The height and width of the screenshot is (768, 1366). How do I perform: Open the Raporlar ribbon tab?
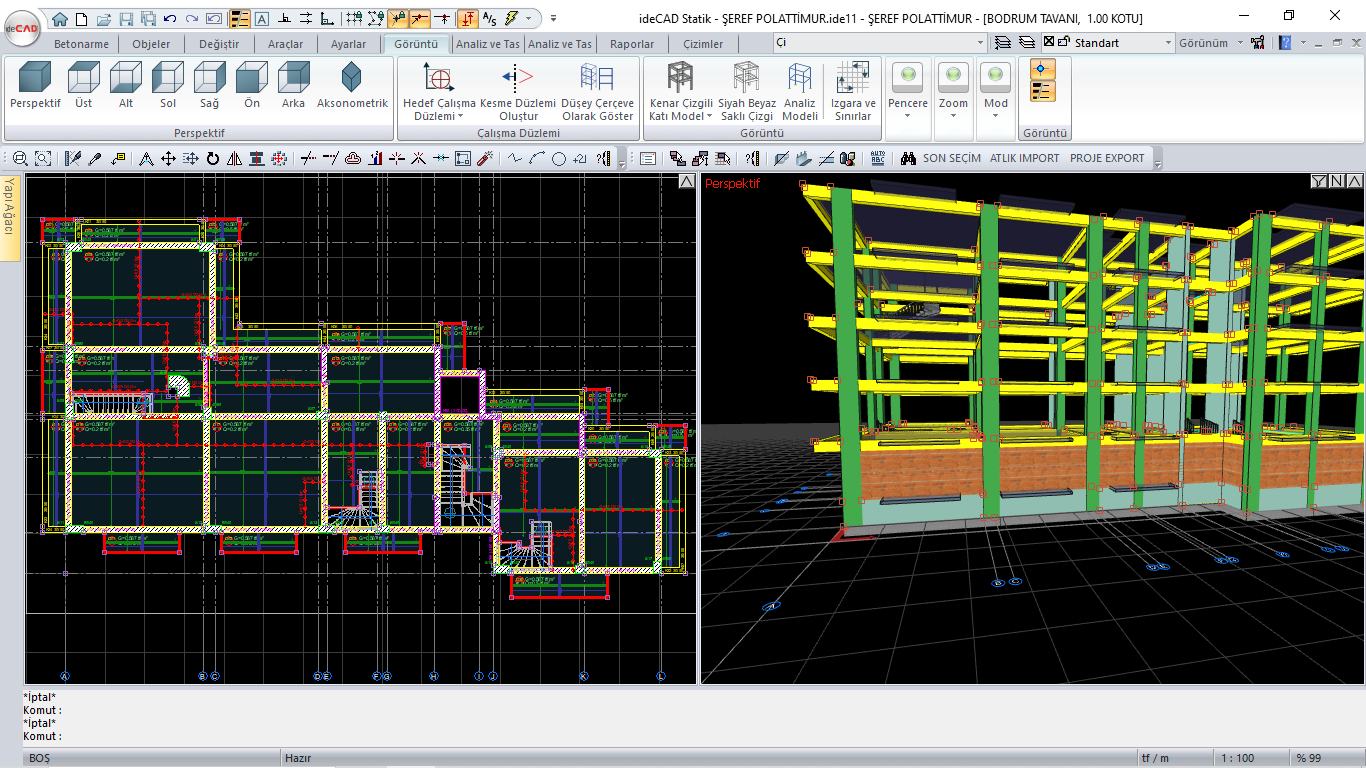(x=632, y=44)
